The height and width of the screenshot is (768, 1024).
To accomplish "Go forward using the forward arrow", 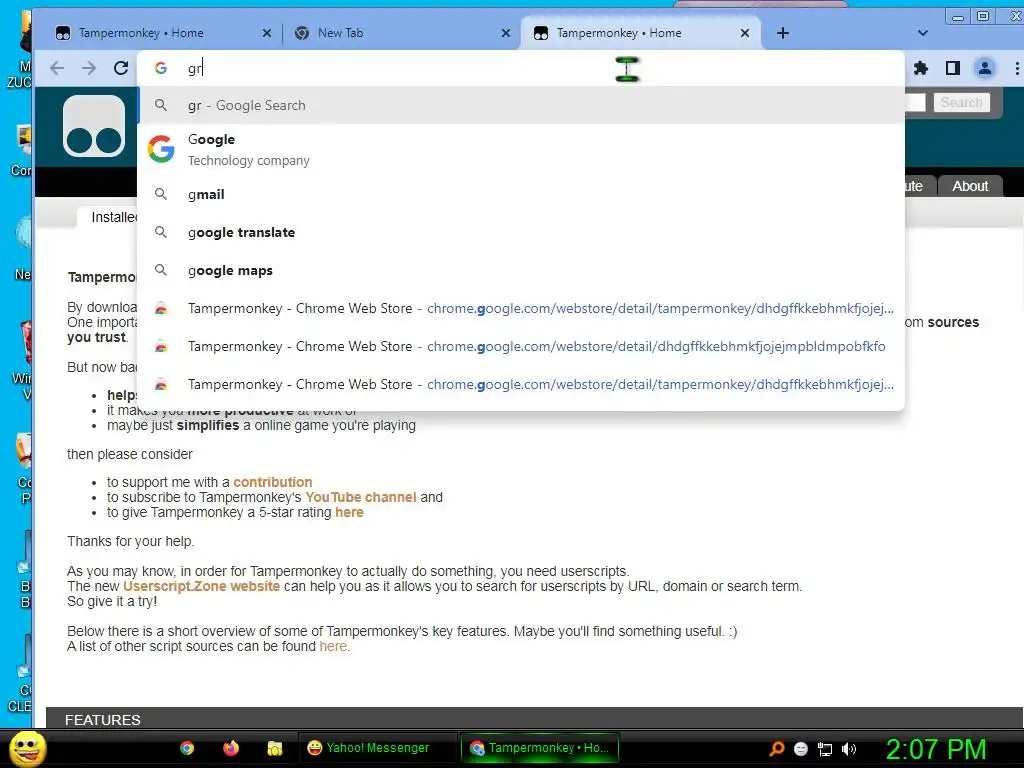I will [89, 68].
